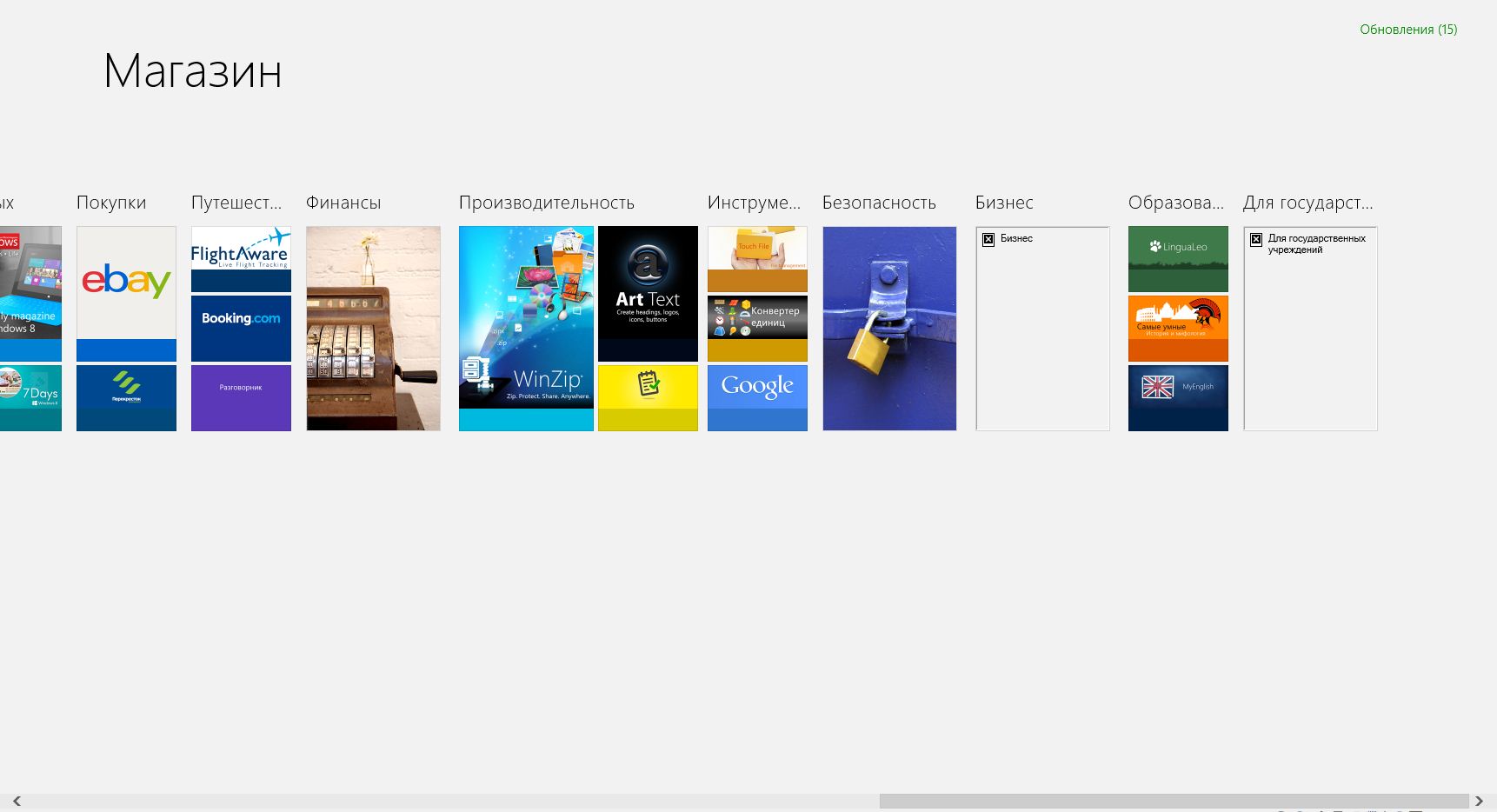Image resolution: width=1497 pixels, height=812 pixels.
Task: Open the Безопасность category heading
Action: click(879, 203)
